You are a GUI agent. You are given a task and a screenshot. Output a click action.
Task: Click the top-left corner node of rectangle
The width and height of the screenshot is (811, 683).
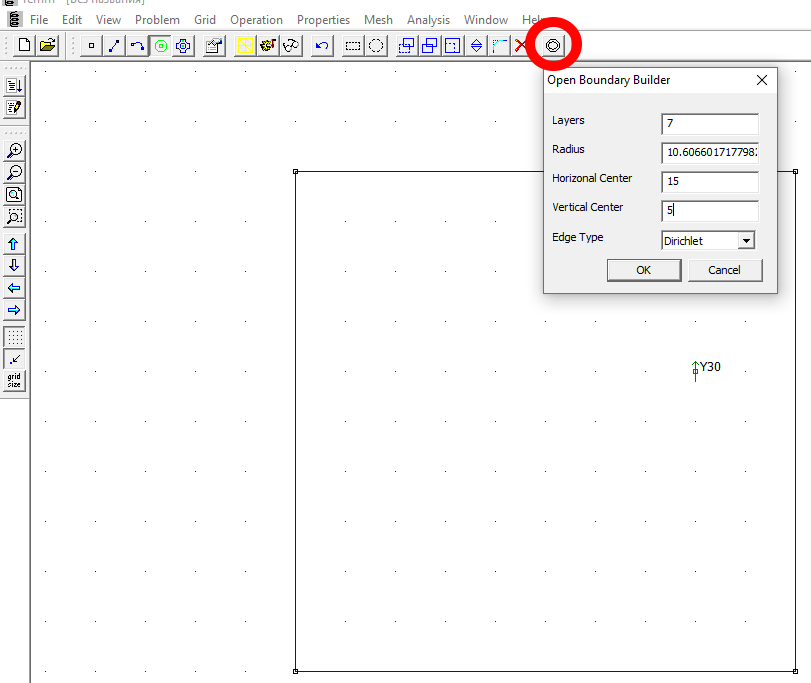(295, 171)
